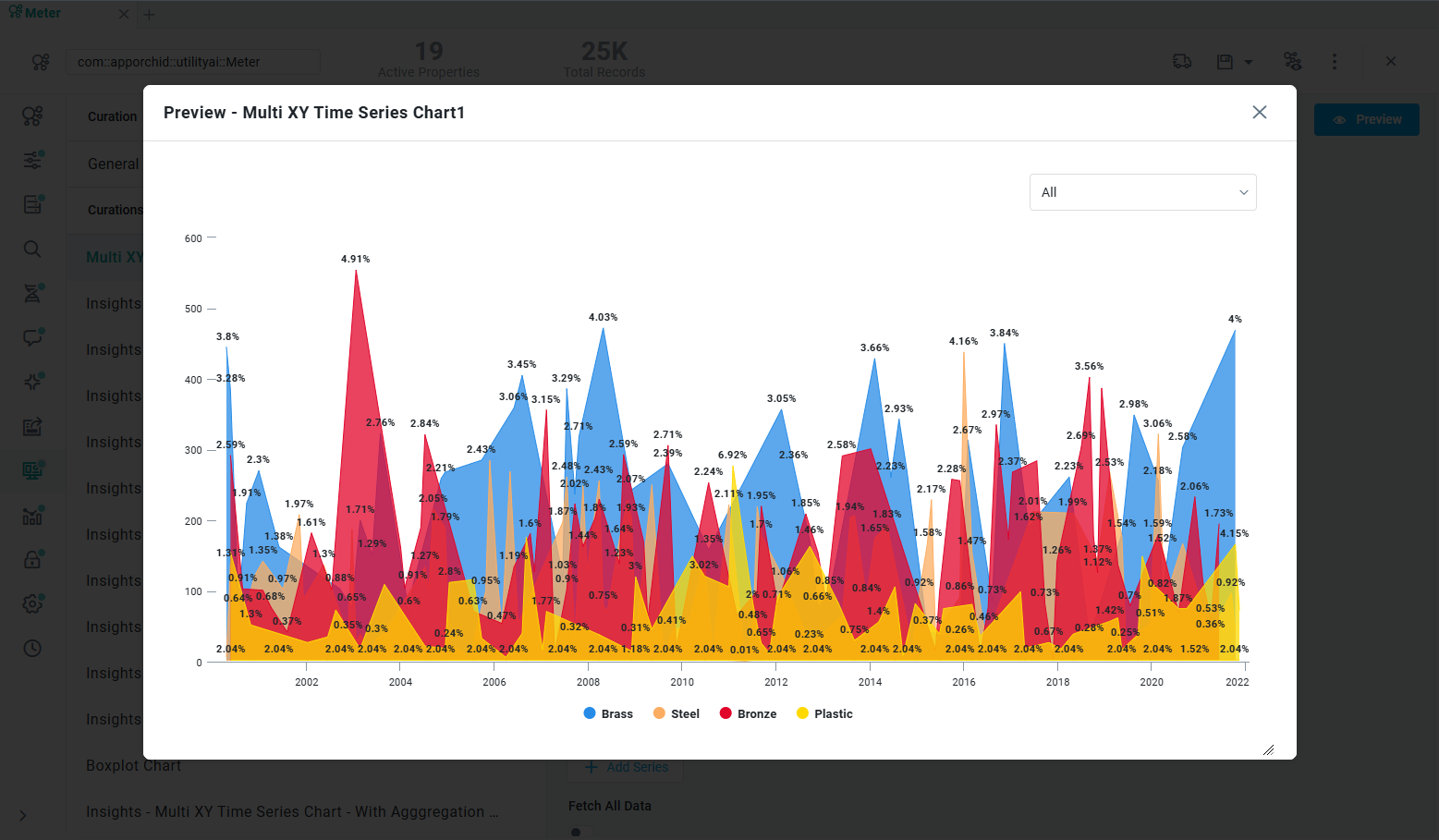Toggle the Plastic series in legend

coord(824,713)
